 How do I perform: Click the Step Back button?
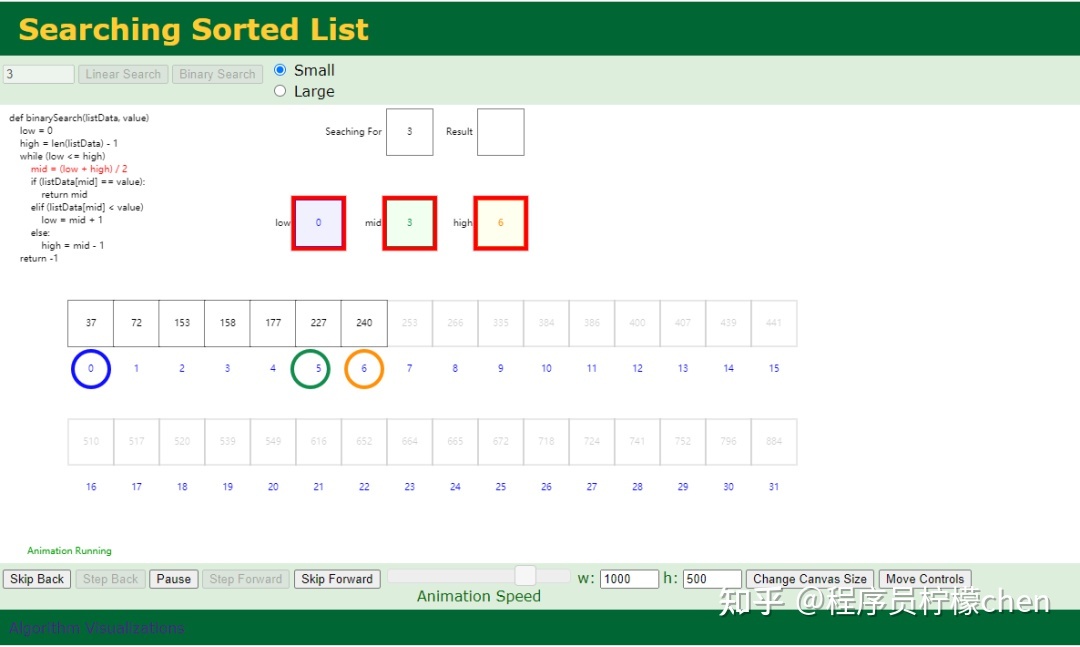[x=110, y=579]
